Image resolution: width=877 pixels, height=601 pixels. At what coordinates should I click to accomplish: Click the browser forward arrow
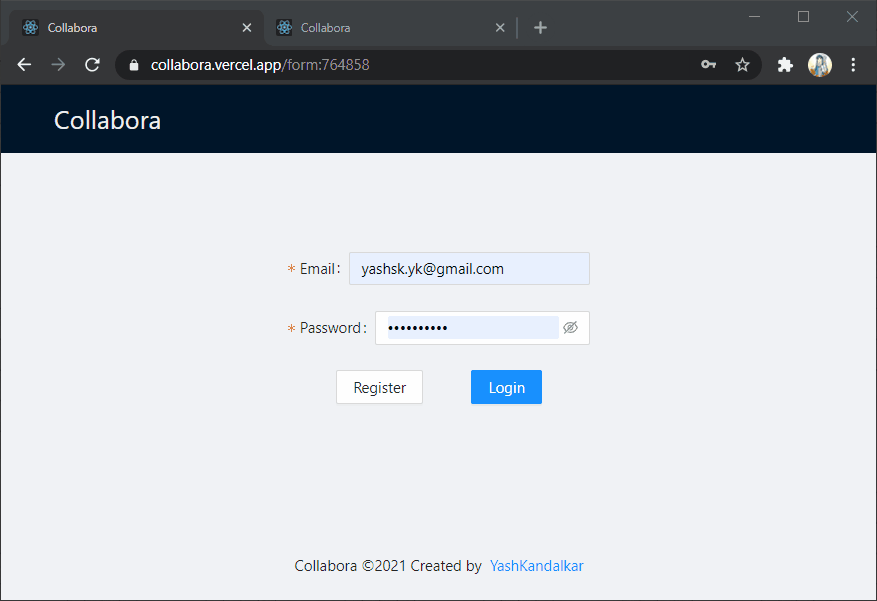58,65
